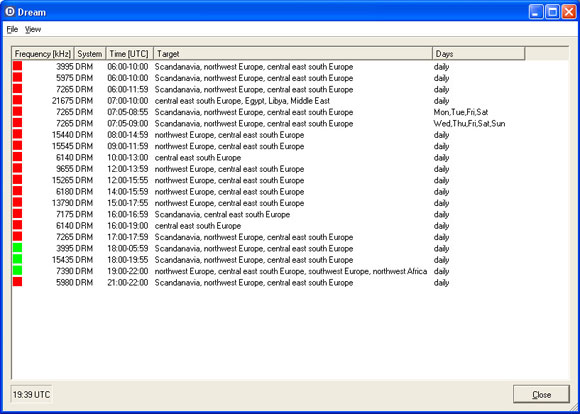Sort by System column header
Screen dimensions: 580x414
coord(90,54)
